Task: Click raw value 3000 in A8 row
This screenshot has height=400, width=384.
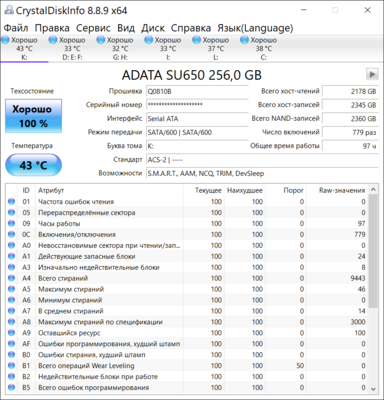Action: [358, 322]
